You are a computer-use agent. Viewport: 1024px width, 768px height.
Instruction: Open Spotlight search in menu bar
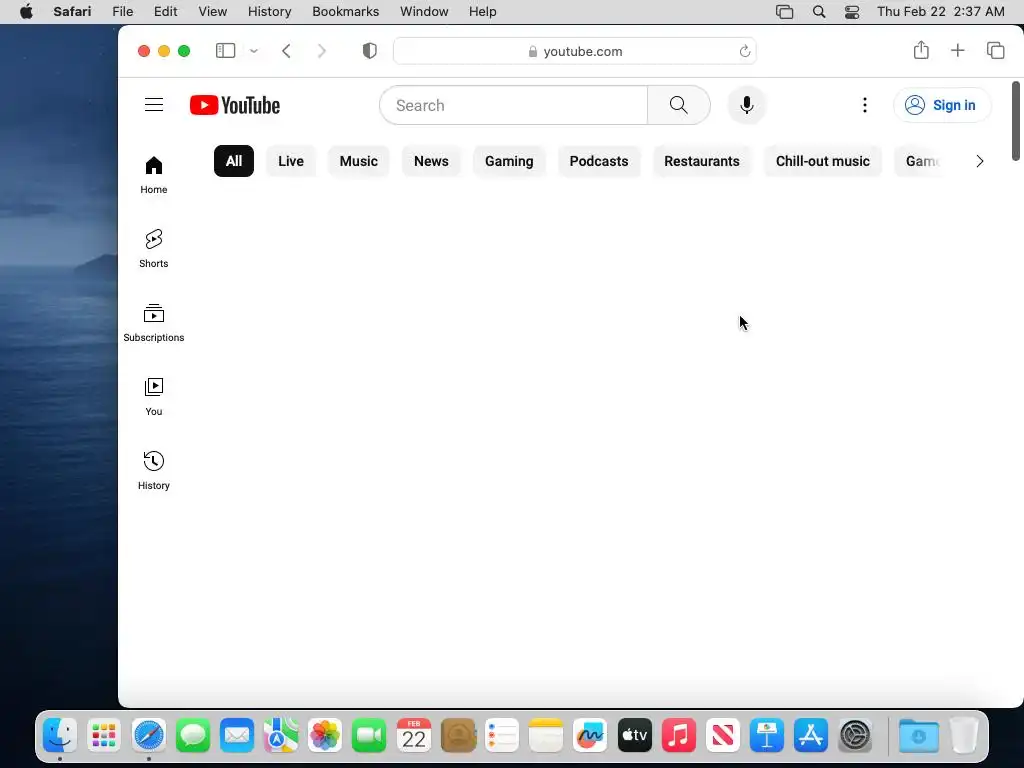coord(818,12)
